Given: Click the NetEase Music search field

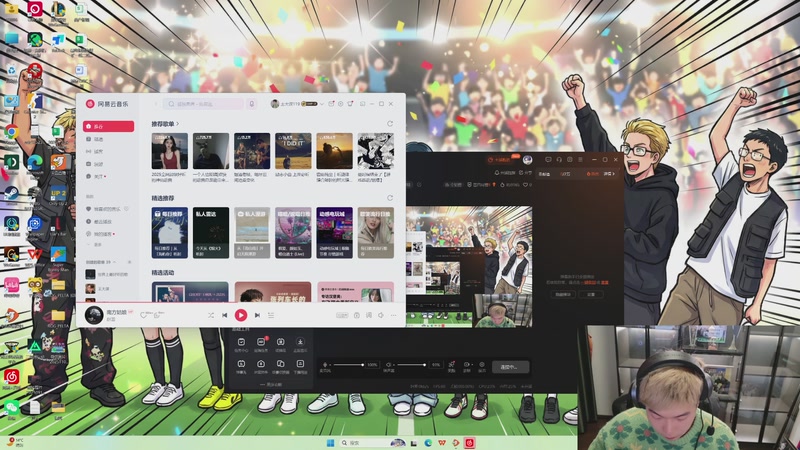Looking at the screenshot, I should coord(204,104).
